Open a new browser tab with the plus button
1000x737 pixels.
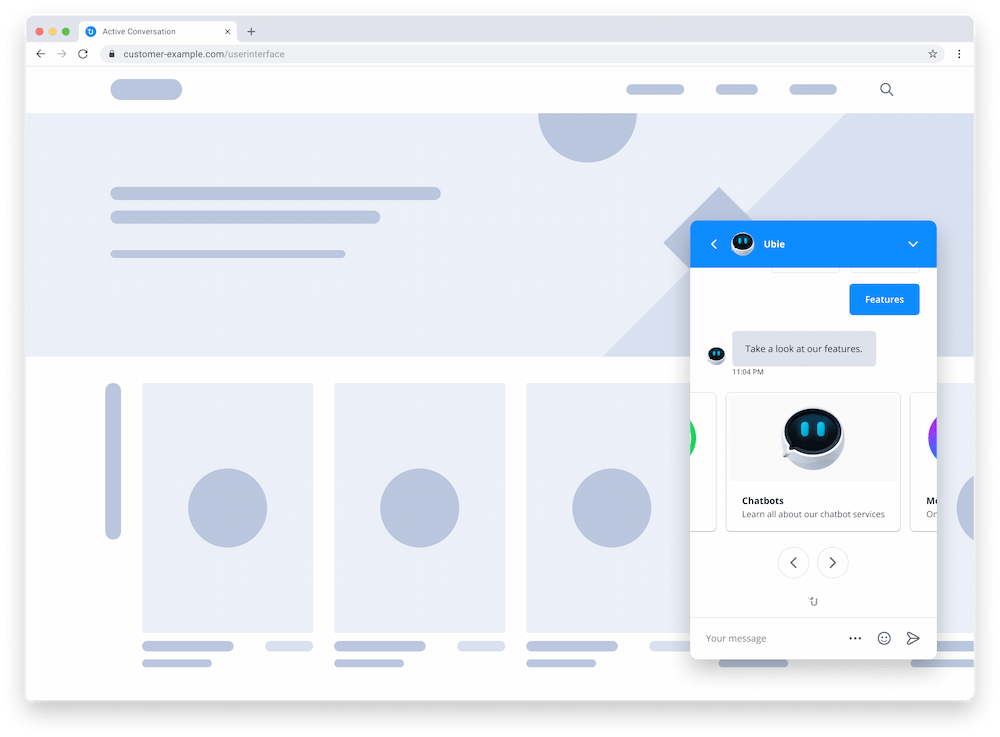coord(251,31)
